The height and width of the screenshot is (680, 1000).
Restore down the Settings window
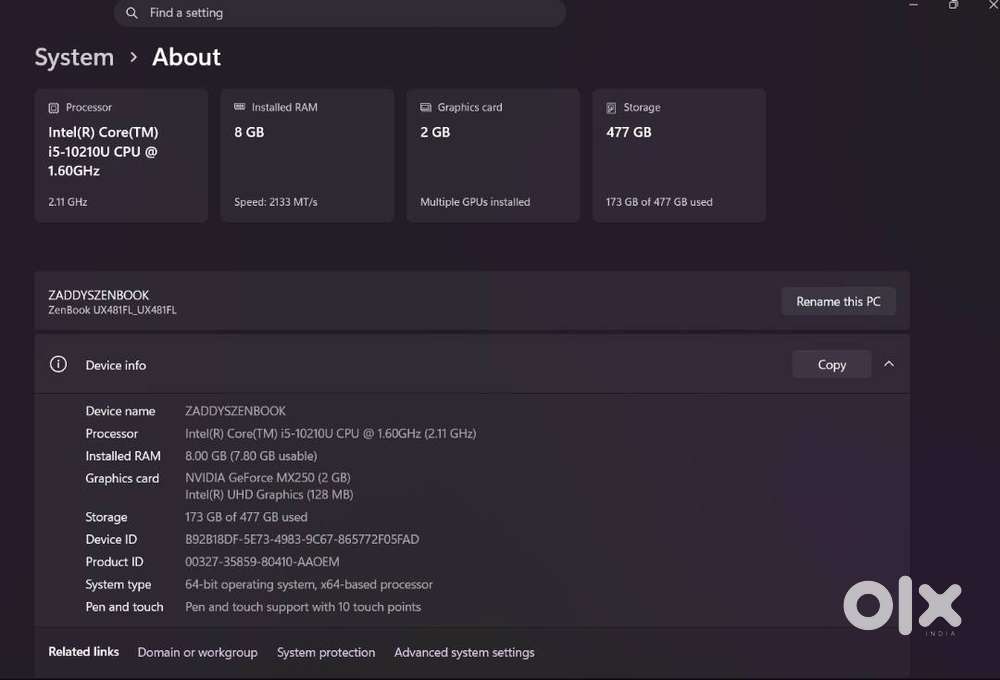pyautogui.click(x=953, y=4)
